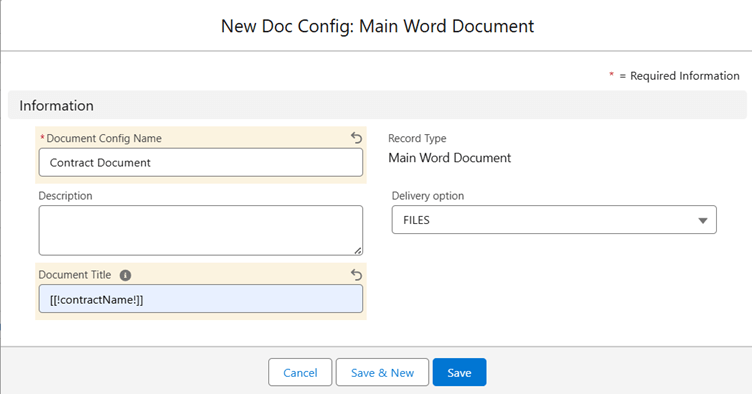Click the Save & New button
752x394 pixels.
[x=382, y=372]
